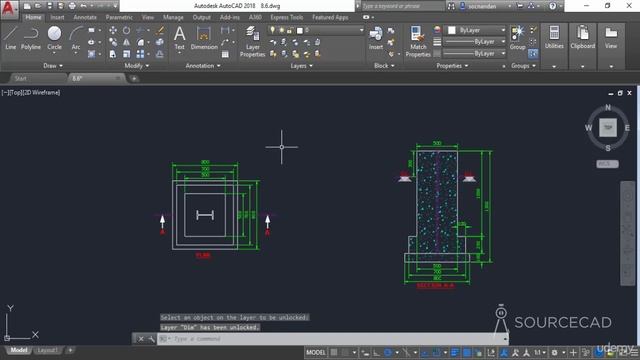The height and width of the screenshot is (360, 640).
Task: Toggle lineweight display in status bar
Action: coord(455,353)
